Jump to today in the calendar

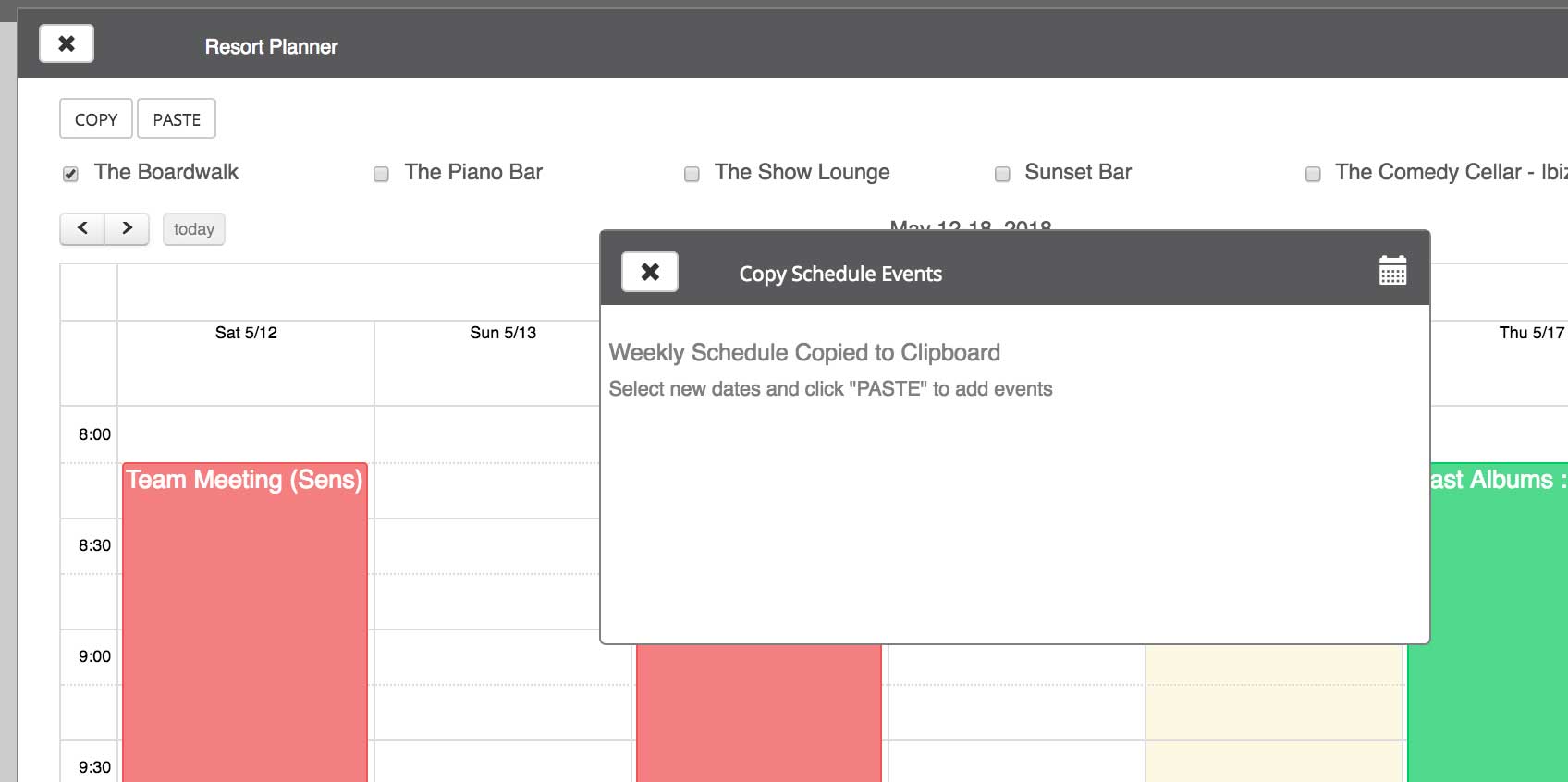pos(193,229)
